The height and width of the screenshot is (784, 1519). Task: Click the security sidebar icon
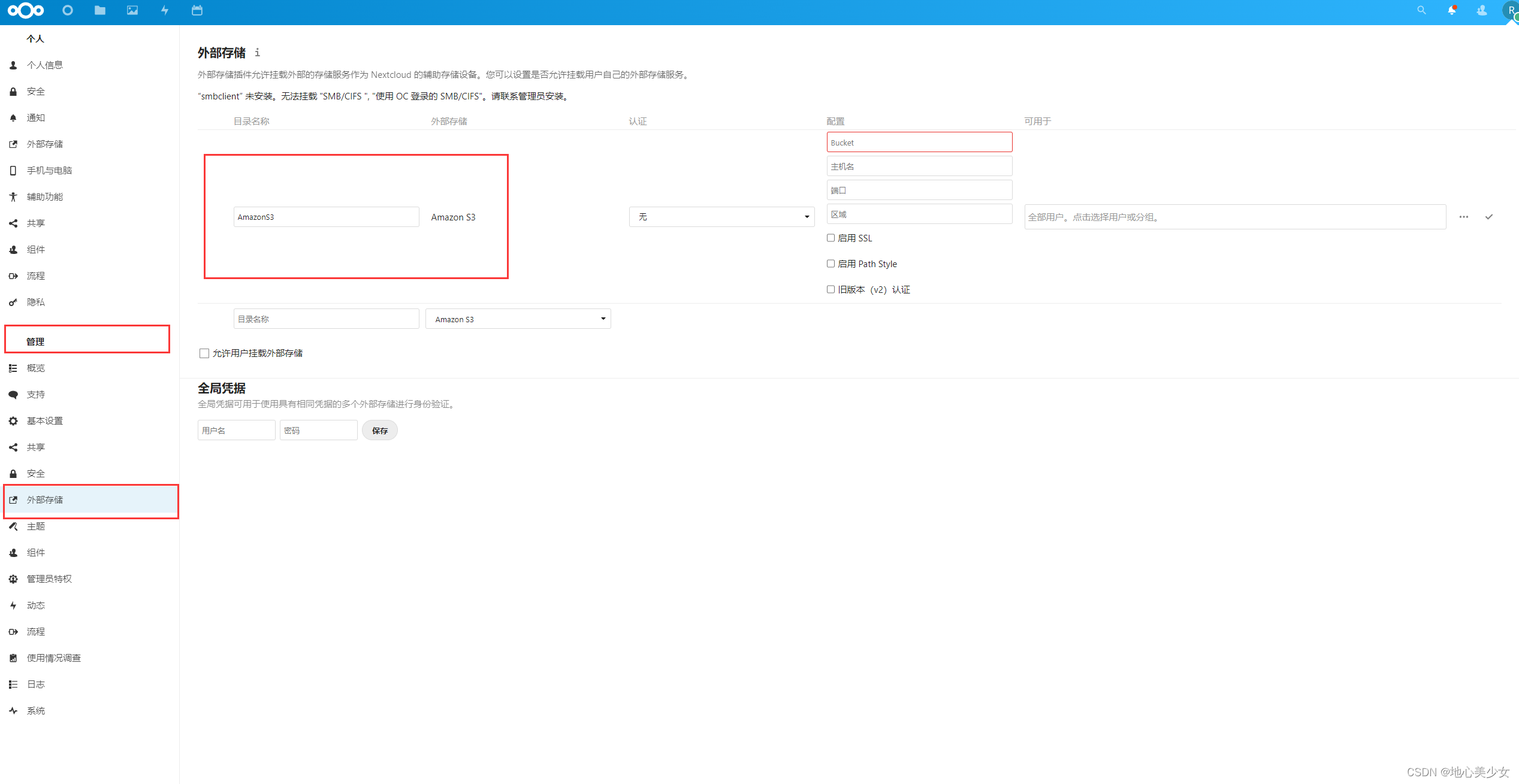click(13, 92)
